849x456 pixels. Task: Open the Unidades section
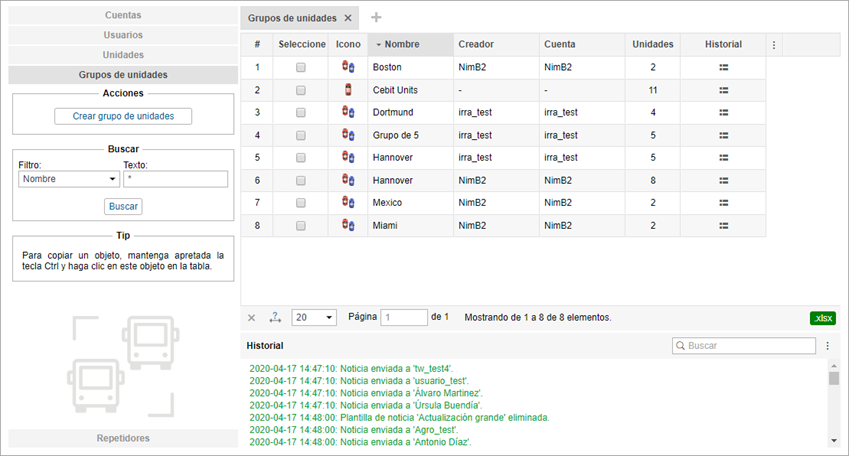(122, 55)
